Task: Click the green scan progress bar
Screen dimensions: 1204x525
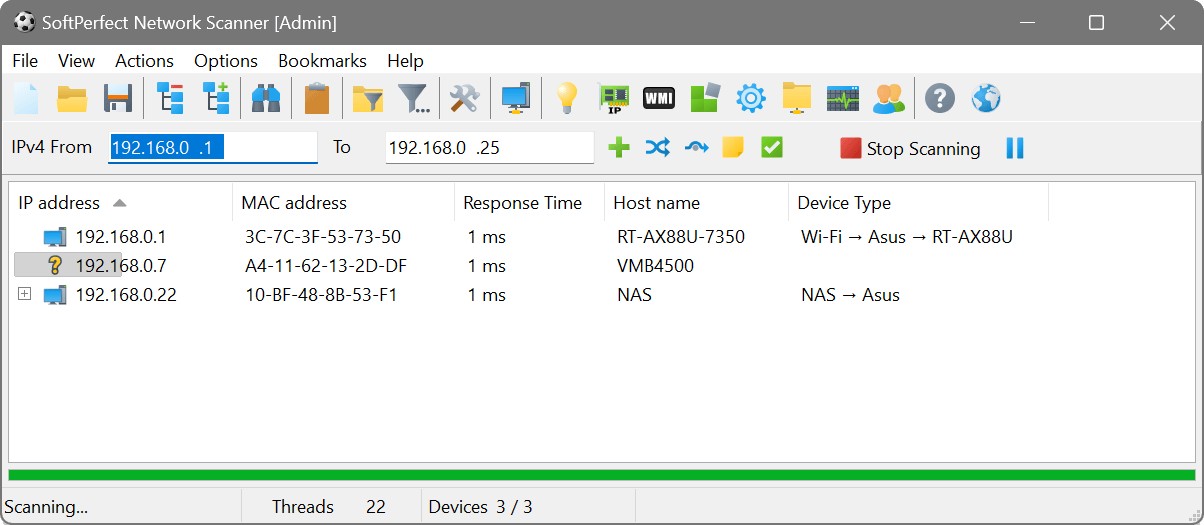Action: coord(602,475)
